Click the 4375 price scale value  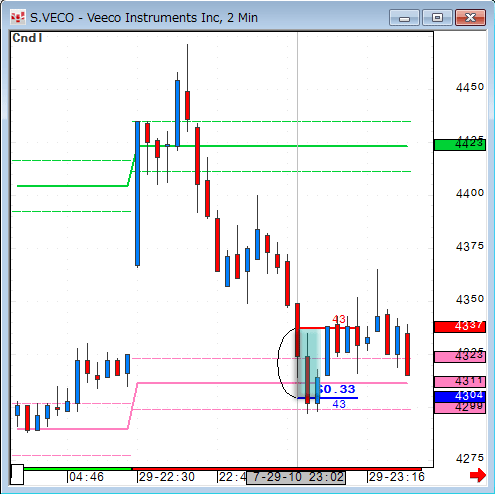(x=470, y=247)
